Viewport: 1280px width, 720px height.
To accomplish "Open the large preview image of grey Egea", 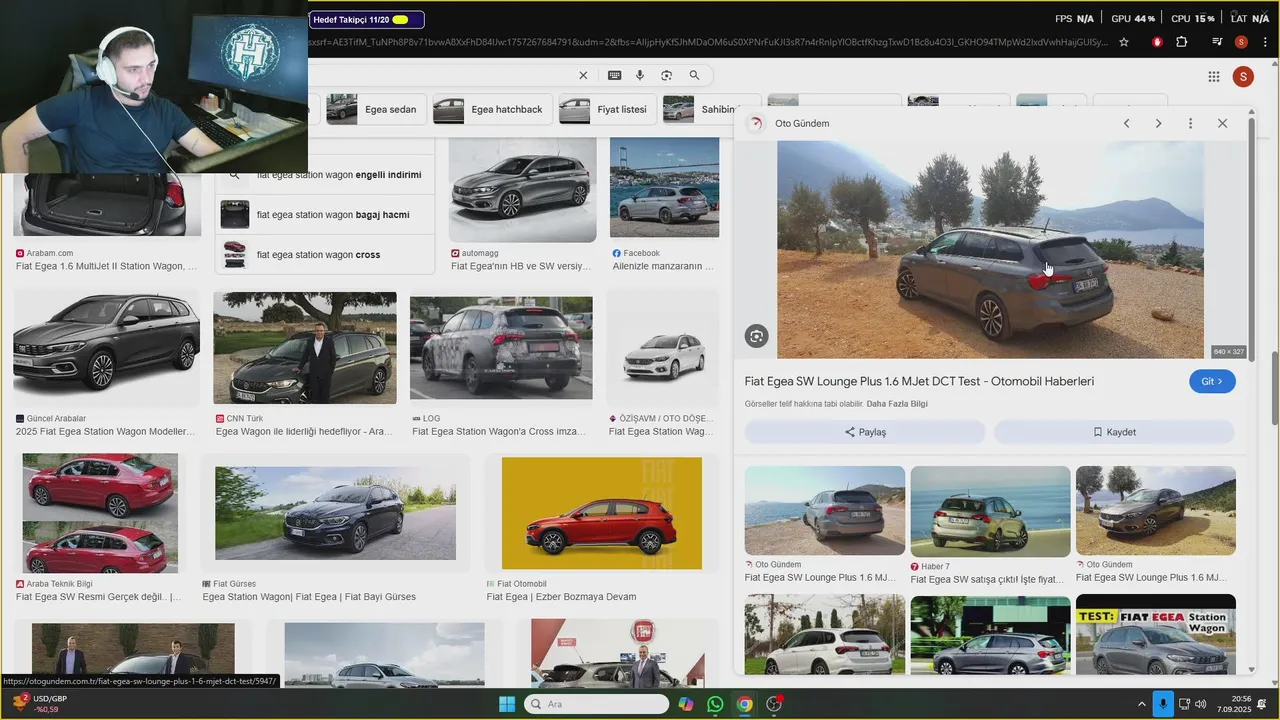I will pyautogui.click(x=990, y=250).
